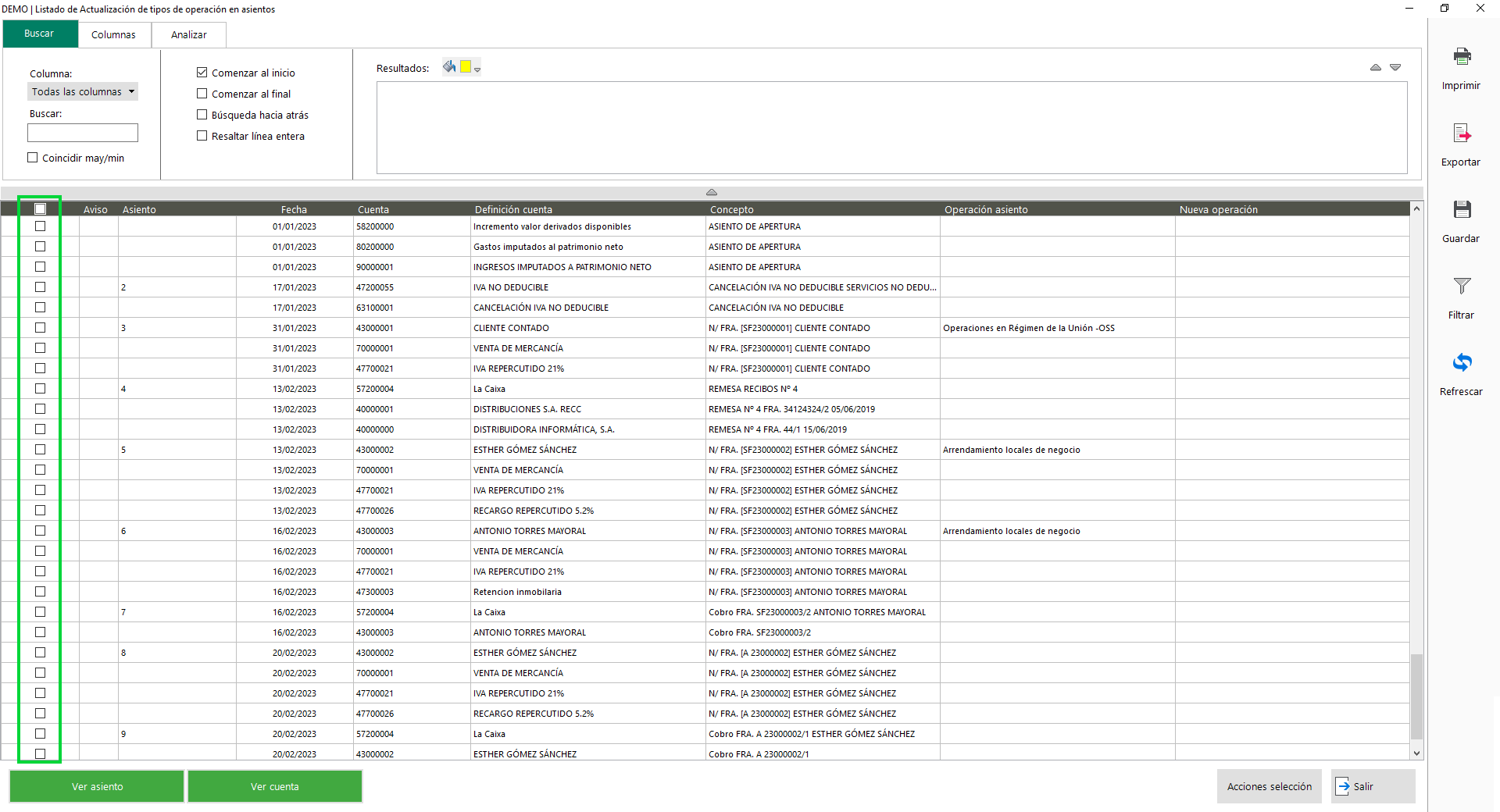
Task: Check the row 'Retencion inmobilaria'
Action: pyautogui.click(x=41, y=592)
